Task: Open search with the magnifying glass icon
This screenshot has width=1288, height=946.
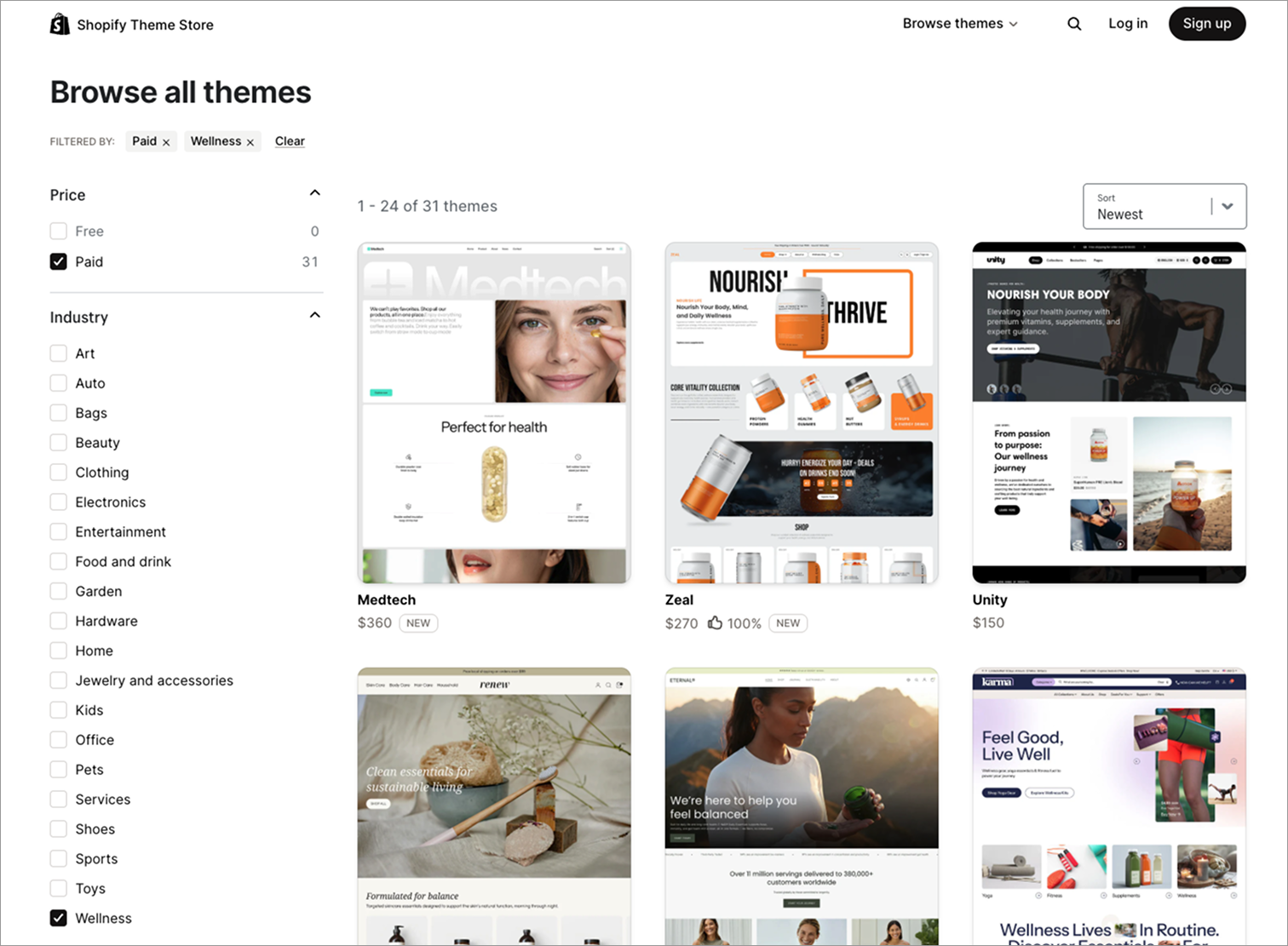Action: click(x=1073, y=23)
